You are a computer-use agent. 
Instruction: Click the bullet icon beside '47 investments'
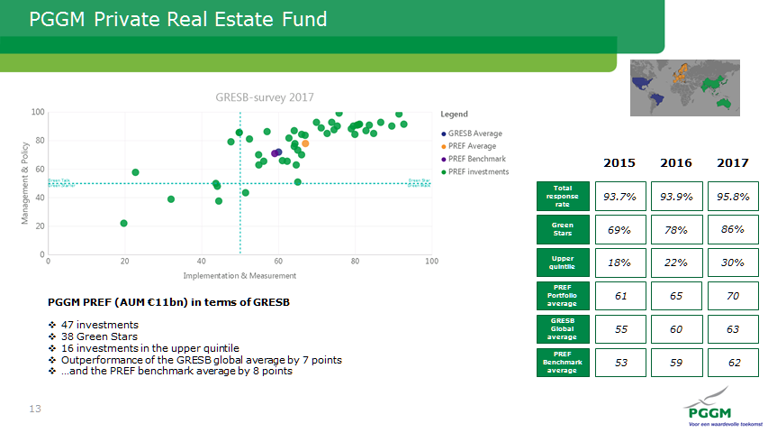(x=53, y=325)
